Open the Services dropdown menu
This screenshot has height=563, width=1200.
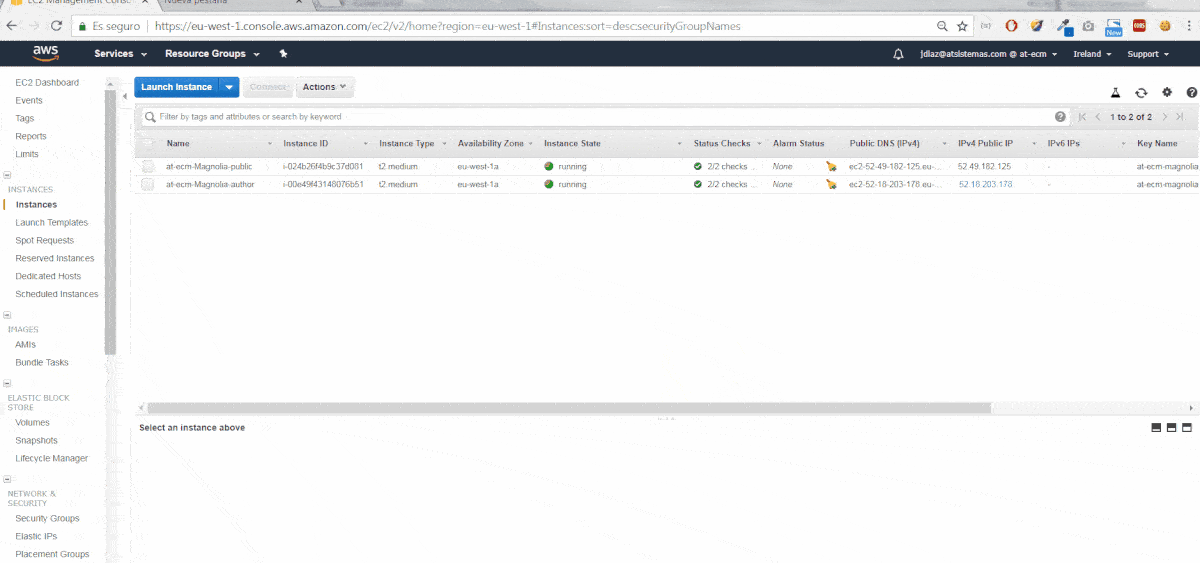point(121,54)
